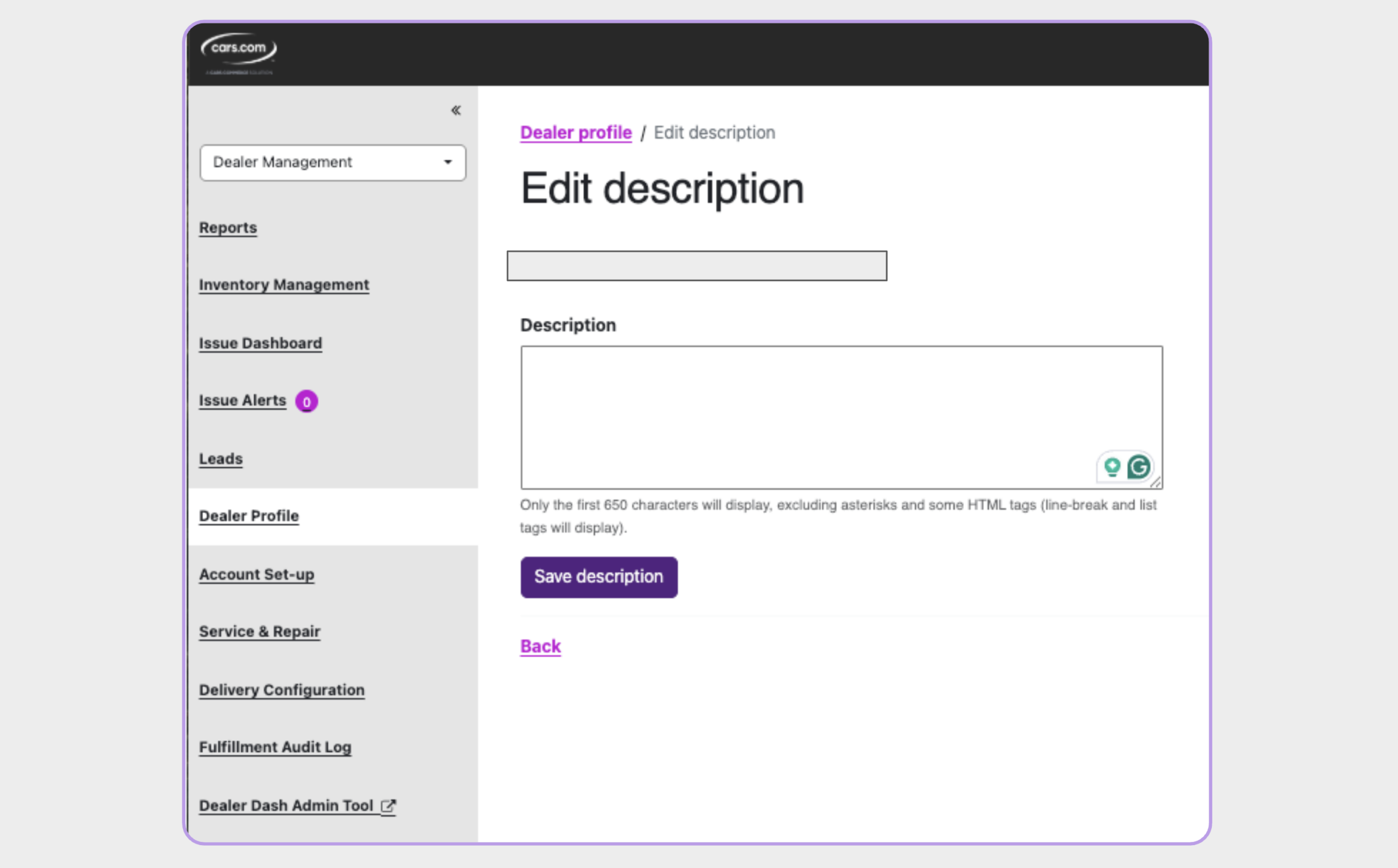Viewport: 1398px width, 868px height.
Task: Click the cars.com logo in the header
Action: pos(239,53)
